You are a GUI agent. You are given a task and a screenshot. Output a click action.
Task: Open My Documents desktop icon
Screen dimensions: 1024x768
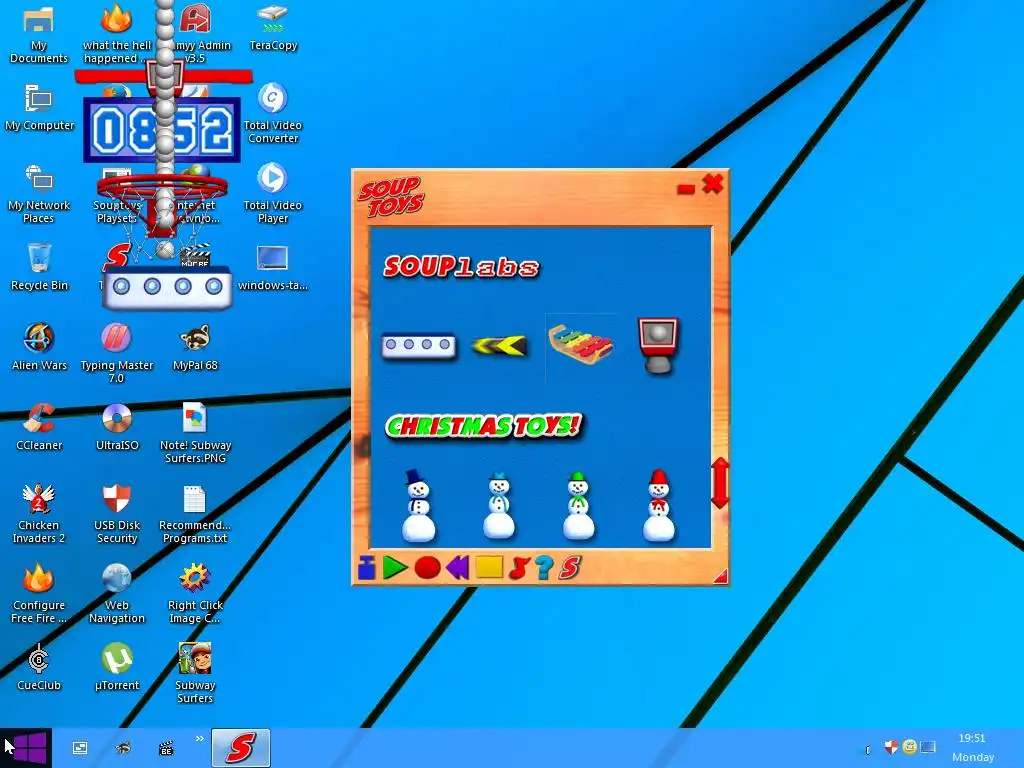point(39,34)
